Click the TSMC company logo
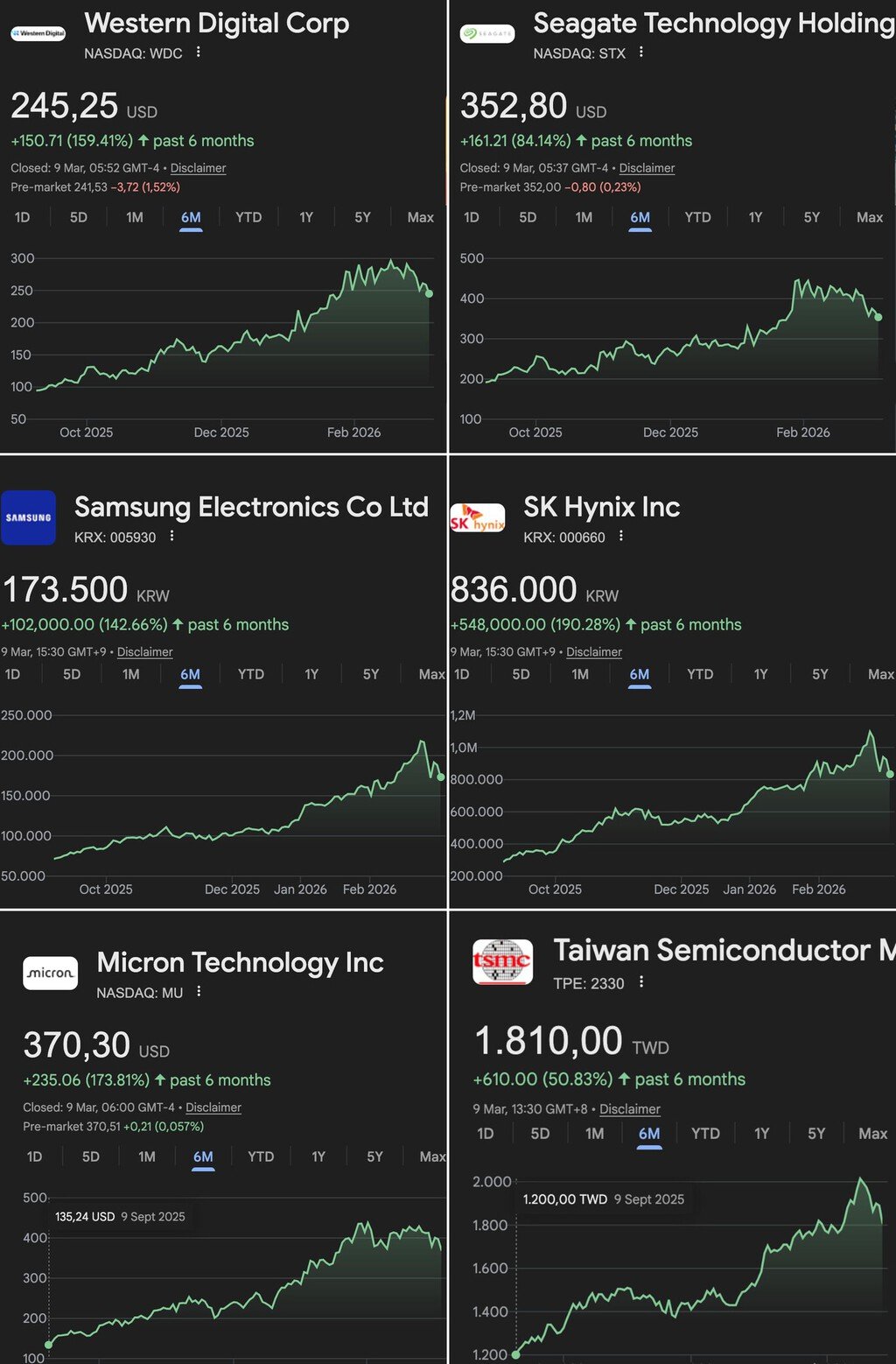The image size is (896, 1364). (x=502, y=961)
